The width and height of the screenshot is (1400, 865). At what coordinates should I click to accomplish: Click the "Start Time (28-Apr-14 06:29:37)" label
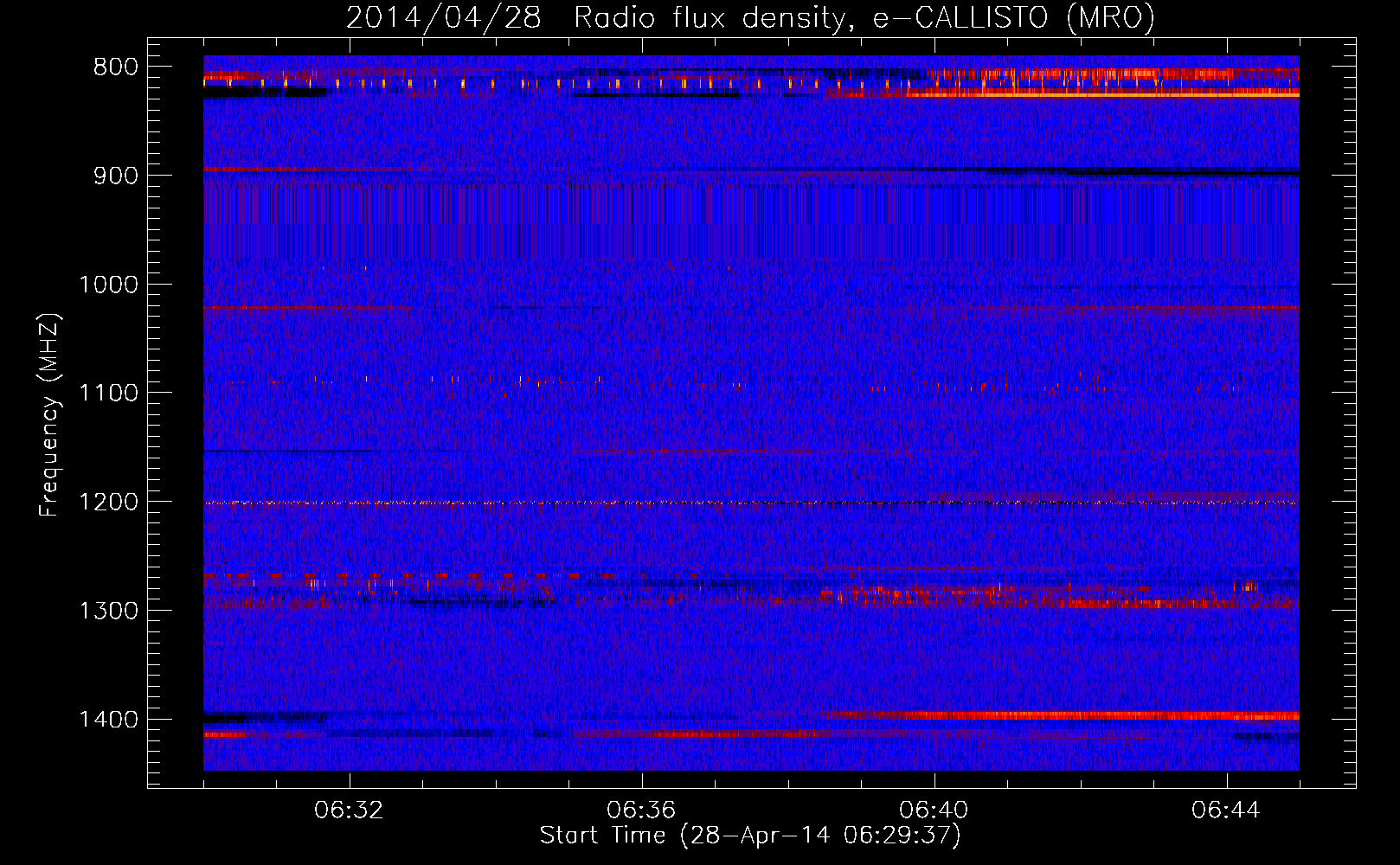coord(750,836)
